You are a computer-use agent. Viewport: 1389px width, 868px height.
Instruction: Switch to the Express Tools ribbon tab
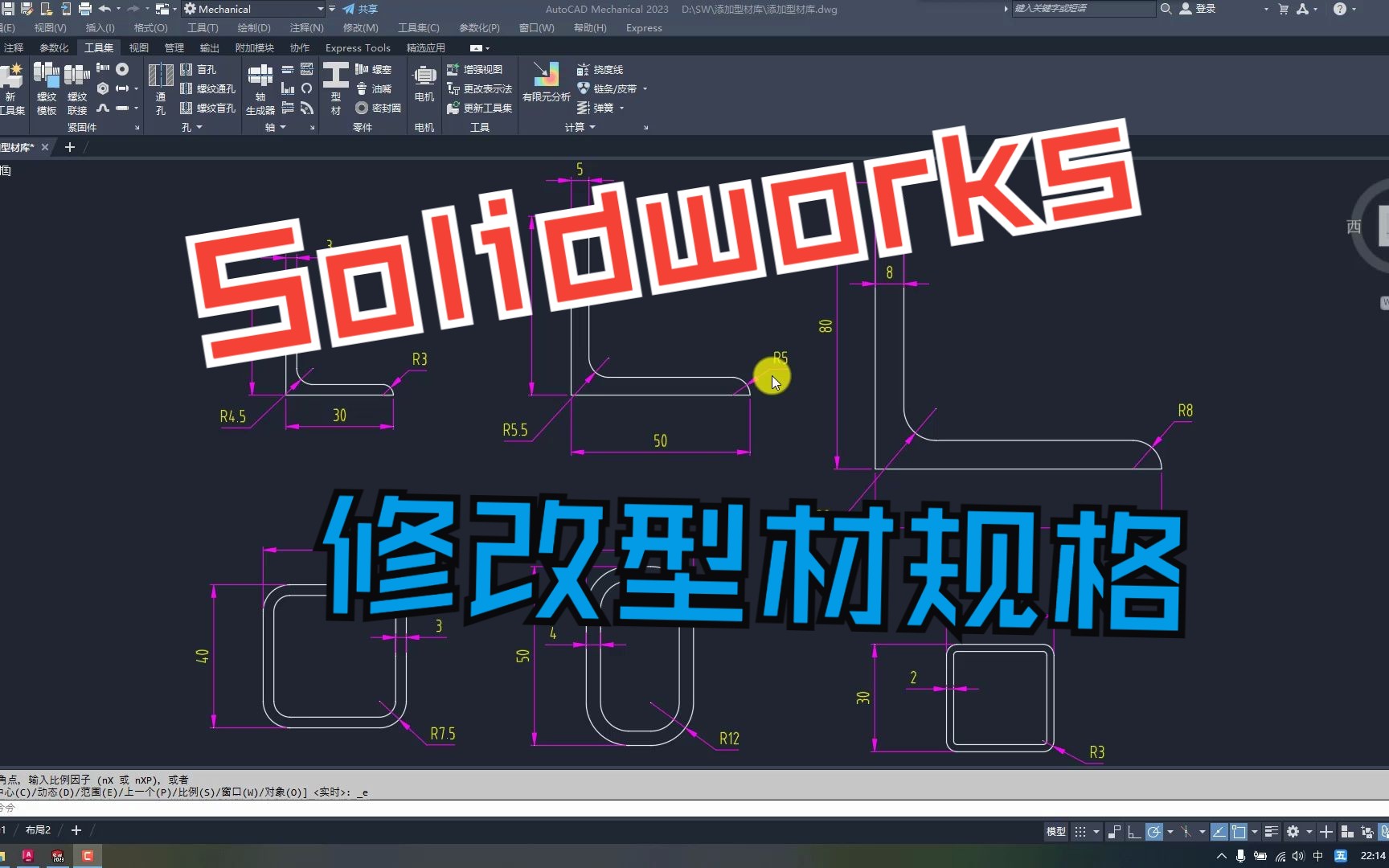click(357, 47)
